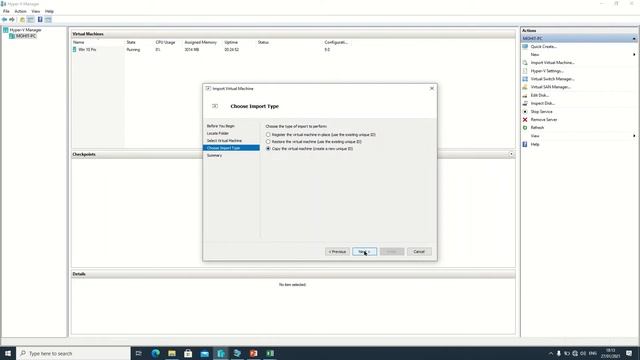Click the Task View taskbar icon
Viewport: 640px width, 360px height.
click(139, 353)
